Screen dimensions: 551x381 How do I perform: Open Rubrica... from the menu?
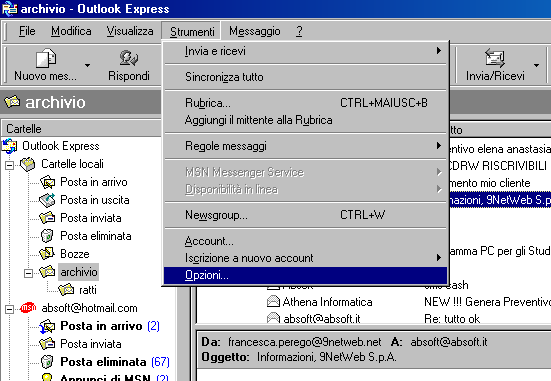click(x=305, y=103)
